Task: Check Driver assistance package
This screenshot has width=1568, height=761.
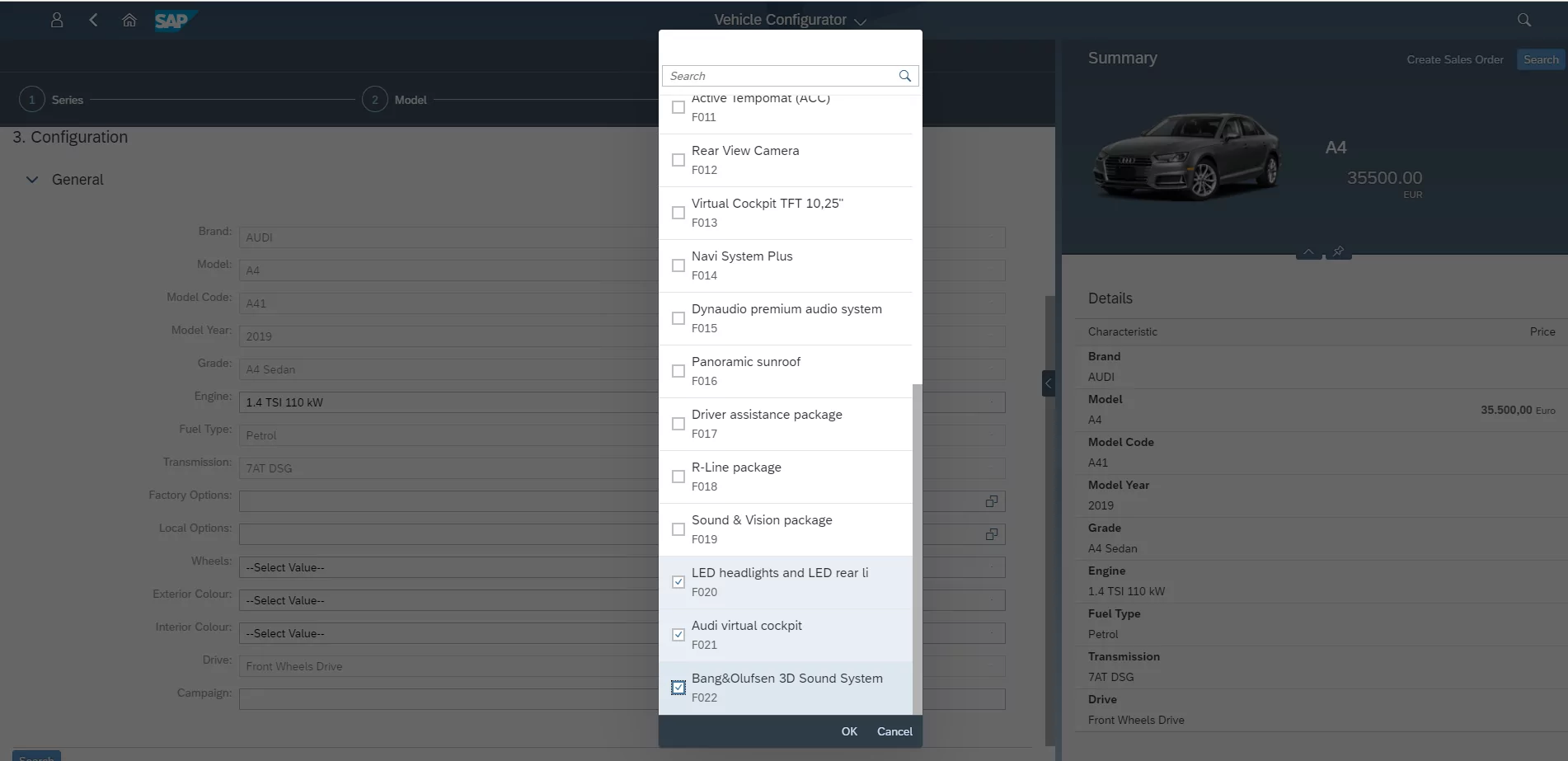Action: point(678,424)
